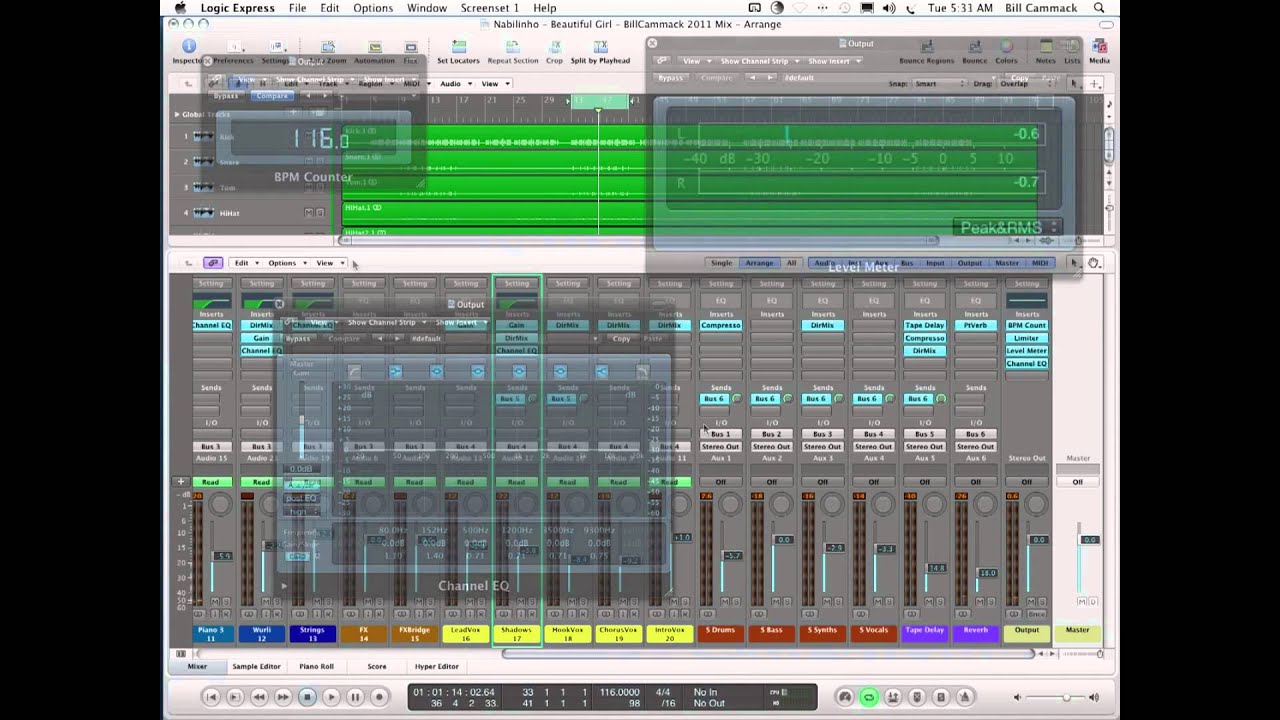Mute the HiHat track in the Arrange

308,212
